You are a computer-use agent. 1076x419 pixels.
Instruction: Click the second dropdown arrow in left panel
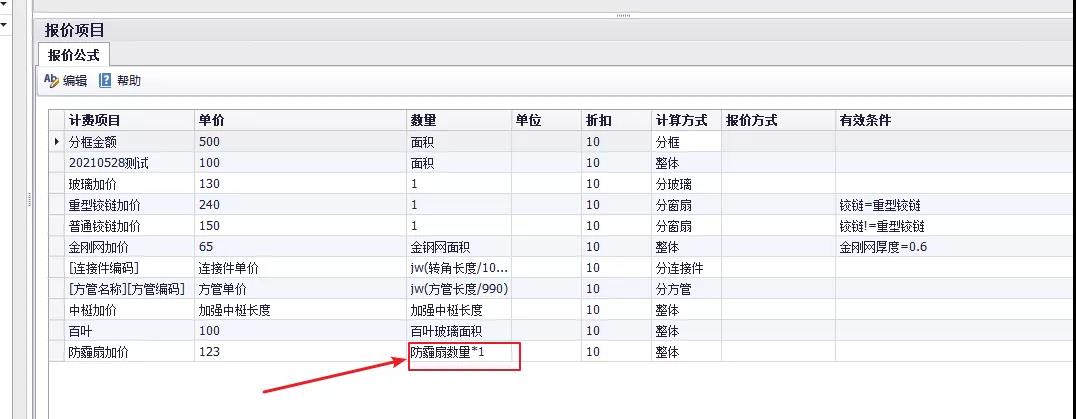coord(4,24)
